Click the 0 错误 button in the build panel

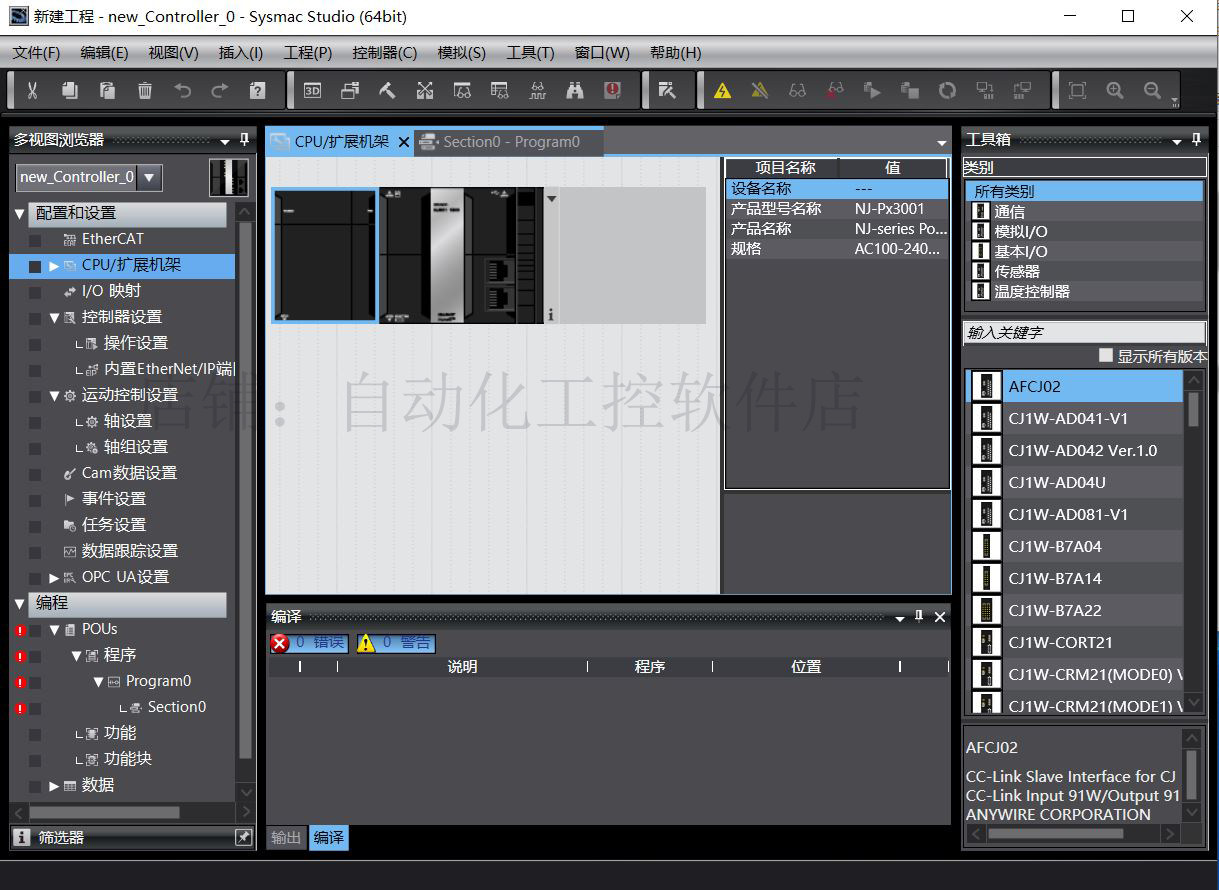[x=311, y=643]
